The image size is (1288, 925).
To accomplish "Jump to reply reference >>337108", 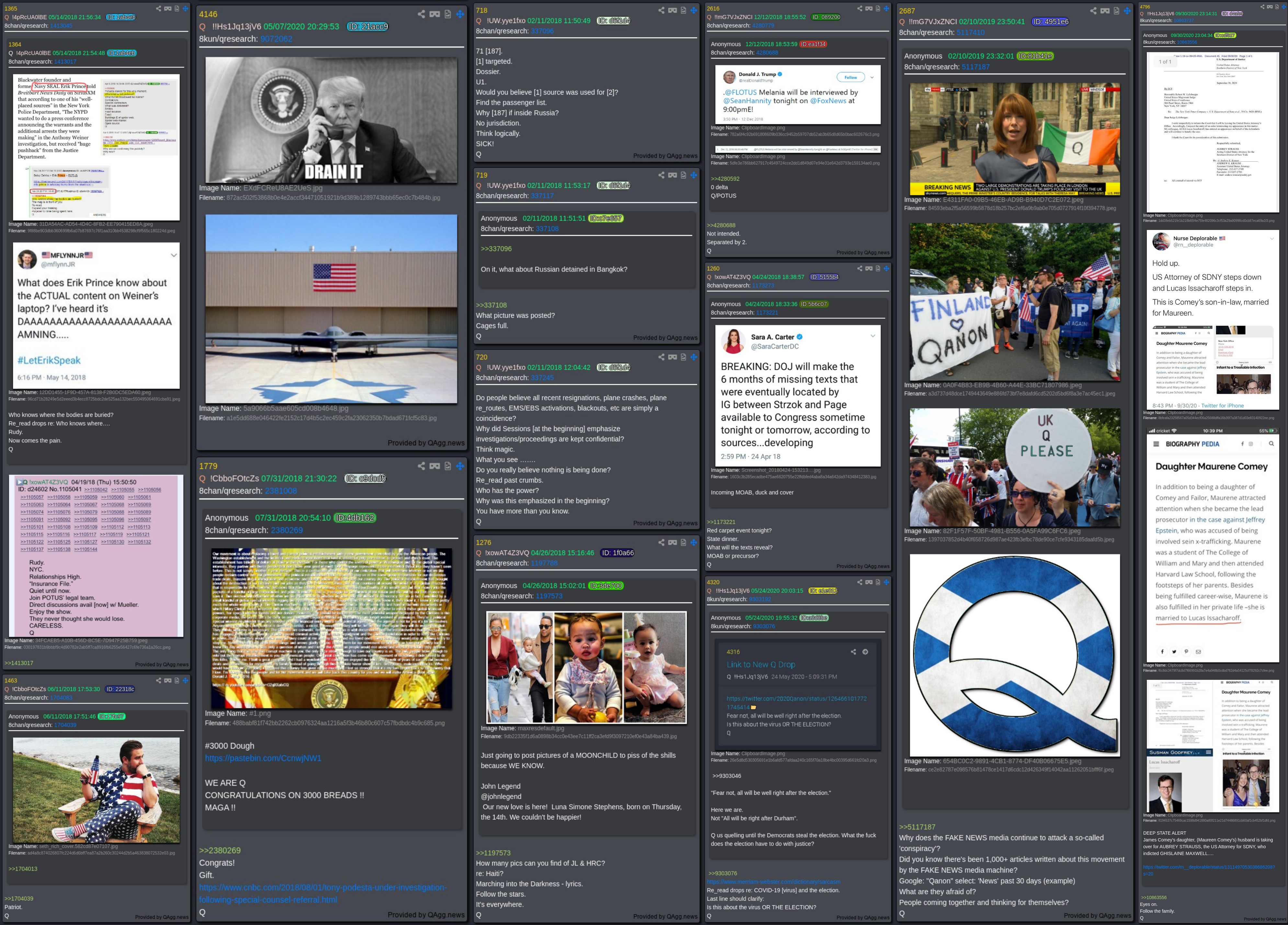I will coord(491,305).
